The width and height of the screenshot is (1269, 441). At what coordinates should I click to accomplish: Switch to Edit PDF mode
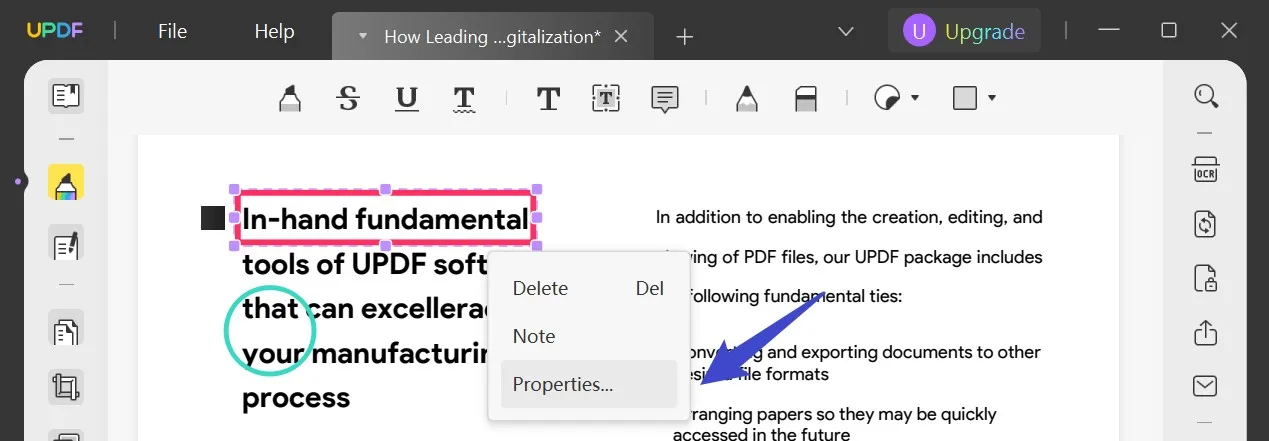click(66, 243)
